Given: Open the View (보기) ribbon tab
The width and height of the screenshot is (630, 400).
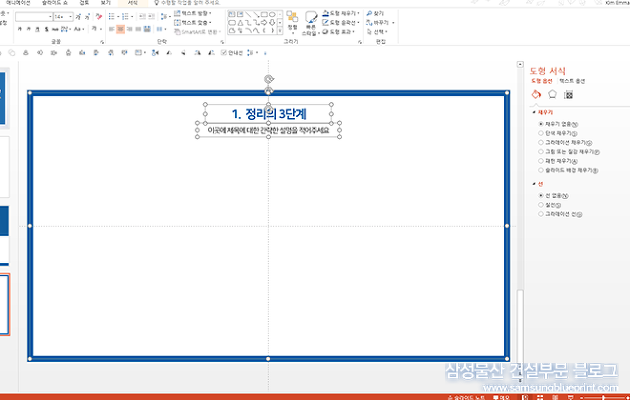Looking at the screenshot, I should [106, 3].
